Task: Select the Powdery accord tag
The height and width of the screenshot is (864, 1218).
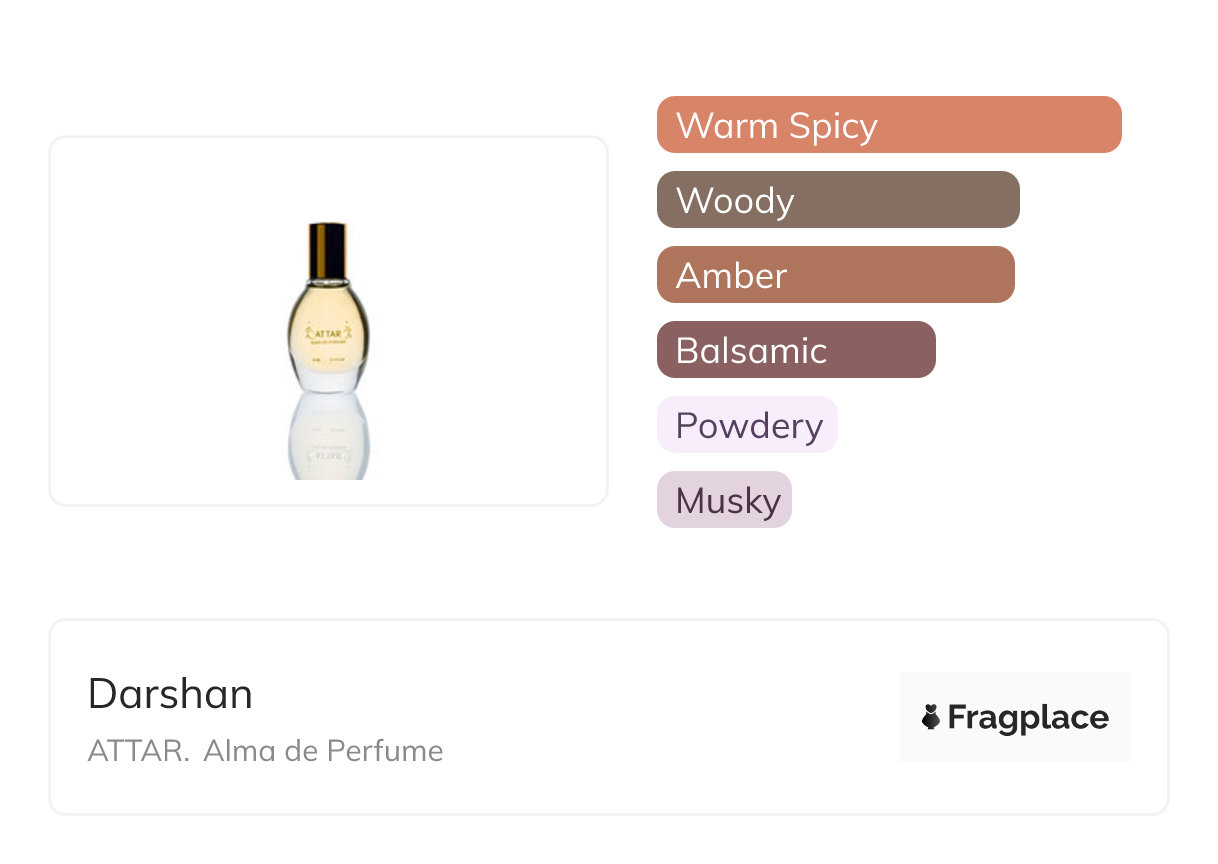Action: (746, 425)
